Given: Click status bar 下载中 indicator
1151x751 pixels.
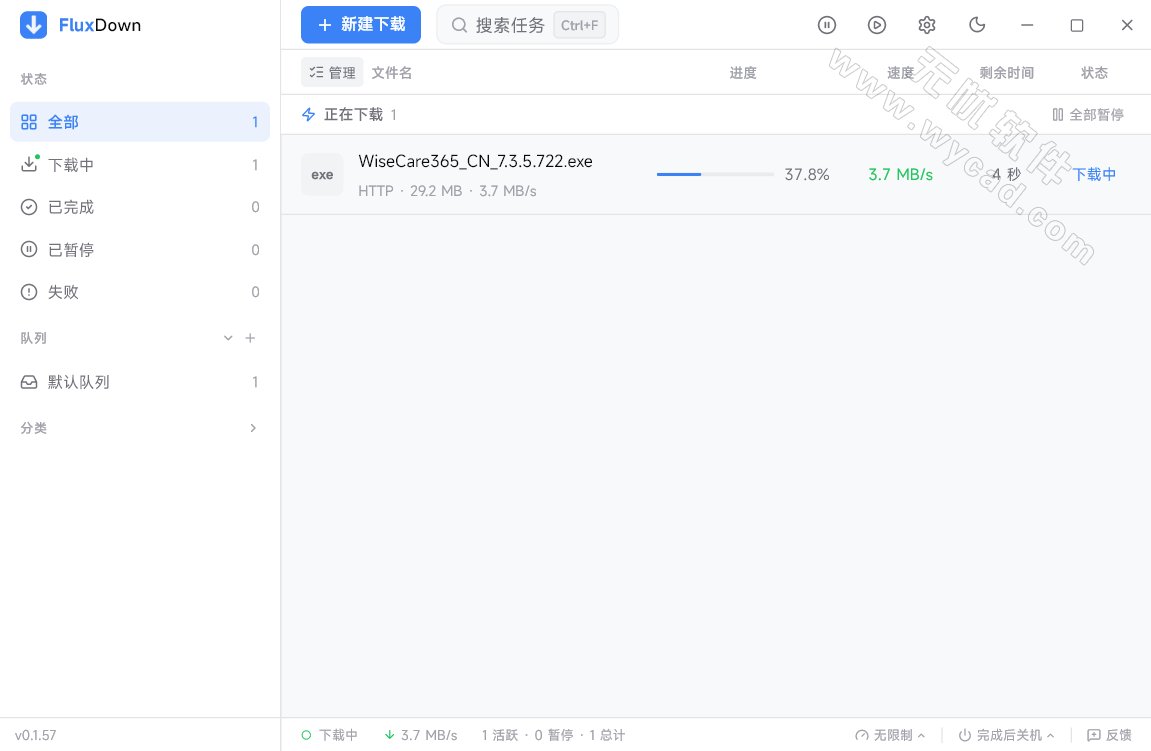Looking at the screenshot, I should point(330,735).
